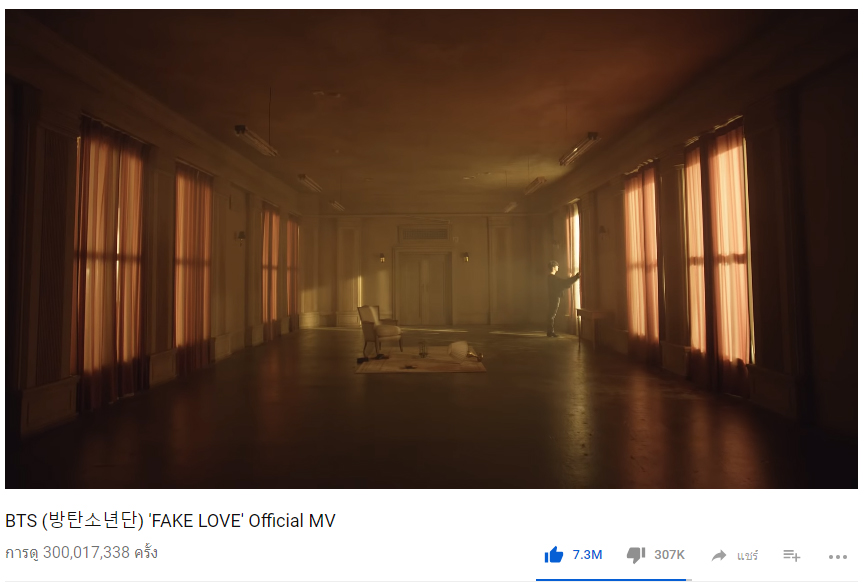Viewport: 864px width, 584px height.
Task: Click the 7.3M like count
Action: pyautogui.click(x=587, y=555)
